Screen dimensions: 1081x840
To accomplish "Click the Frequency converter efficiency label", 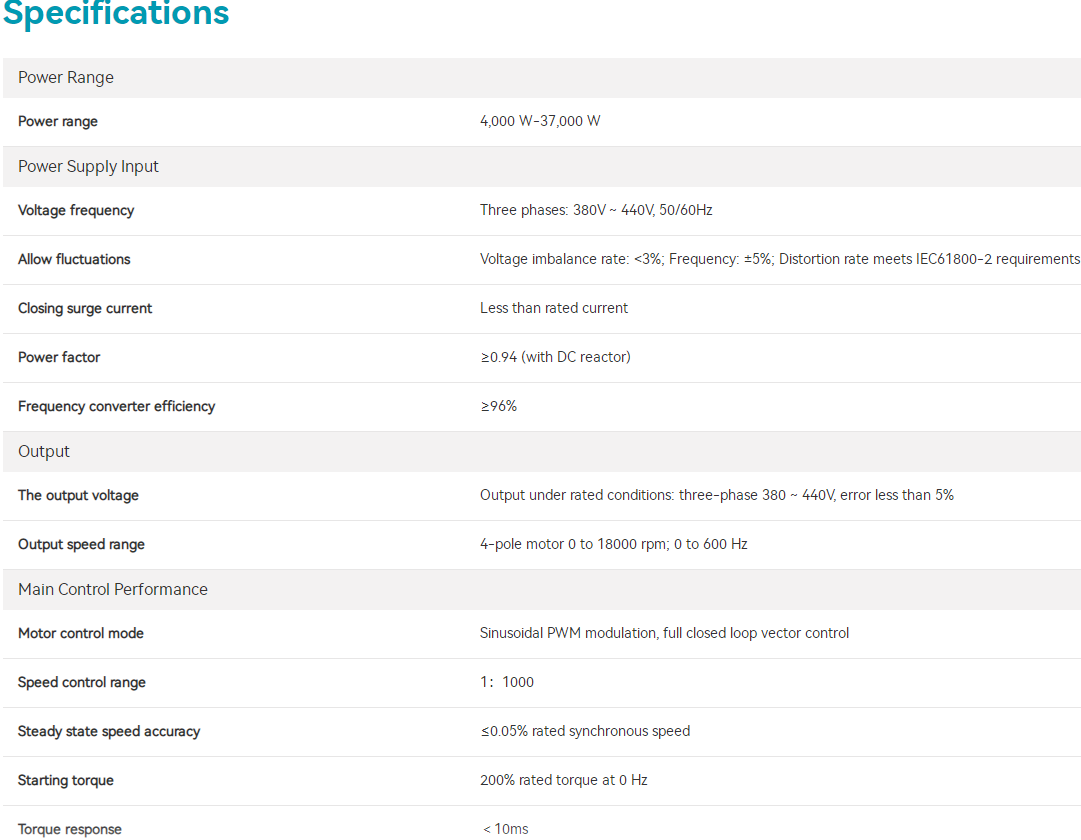I will coord(116,407).
